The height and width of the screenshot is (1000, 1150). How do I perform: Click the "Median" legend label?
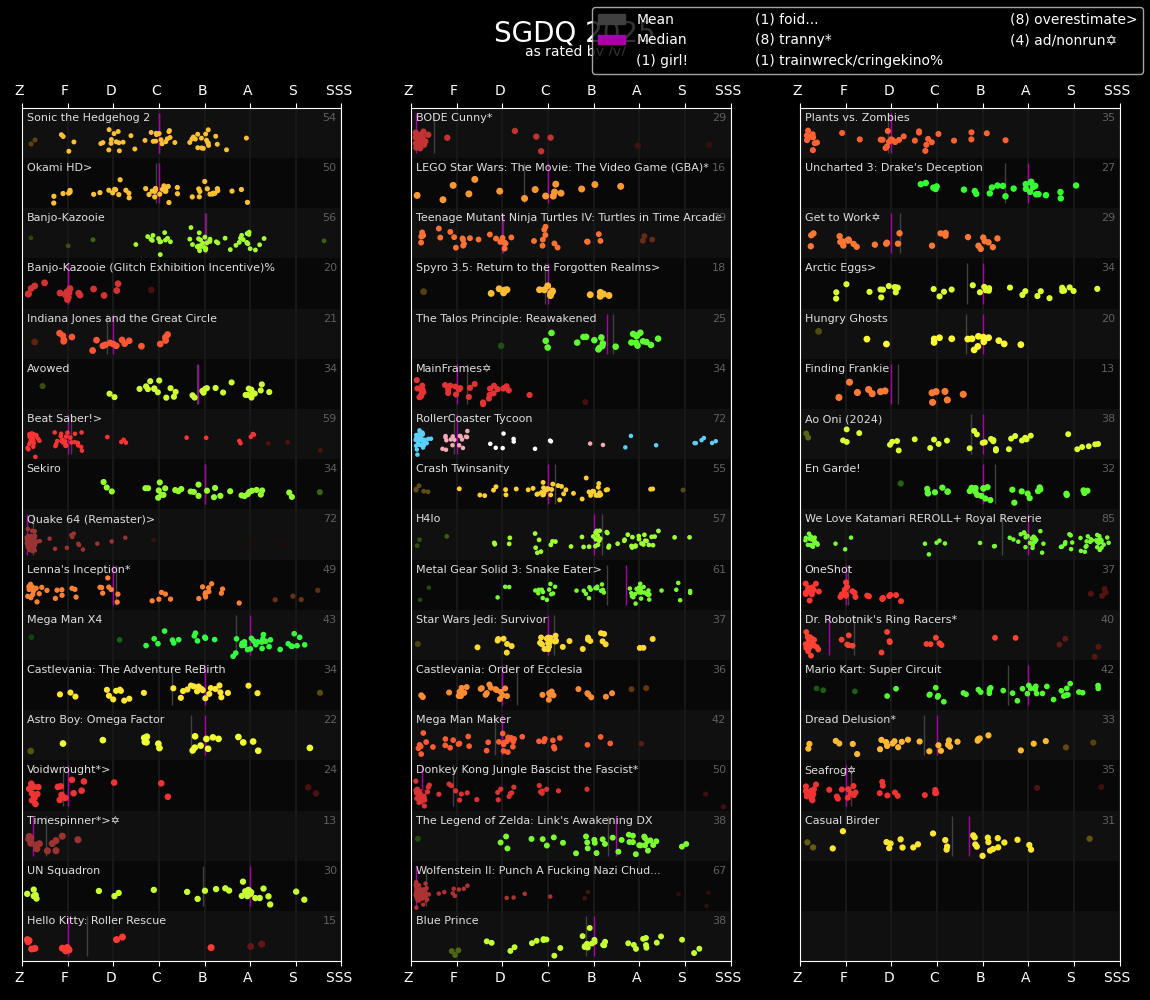[662, 40]
